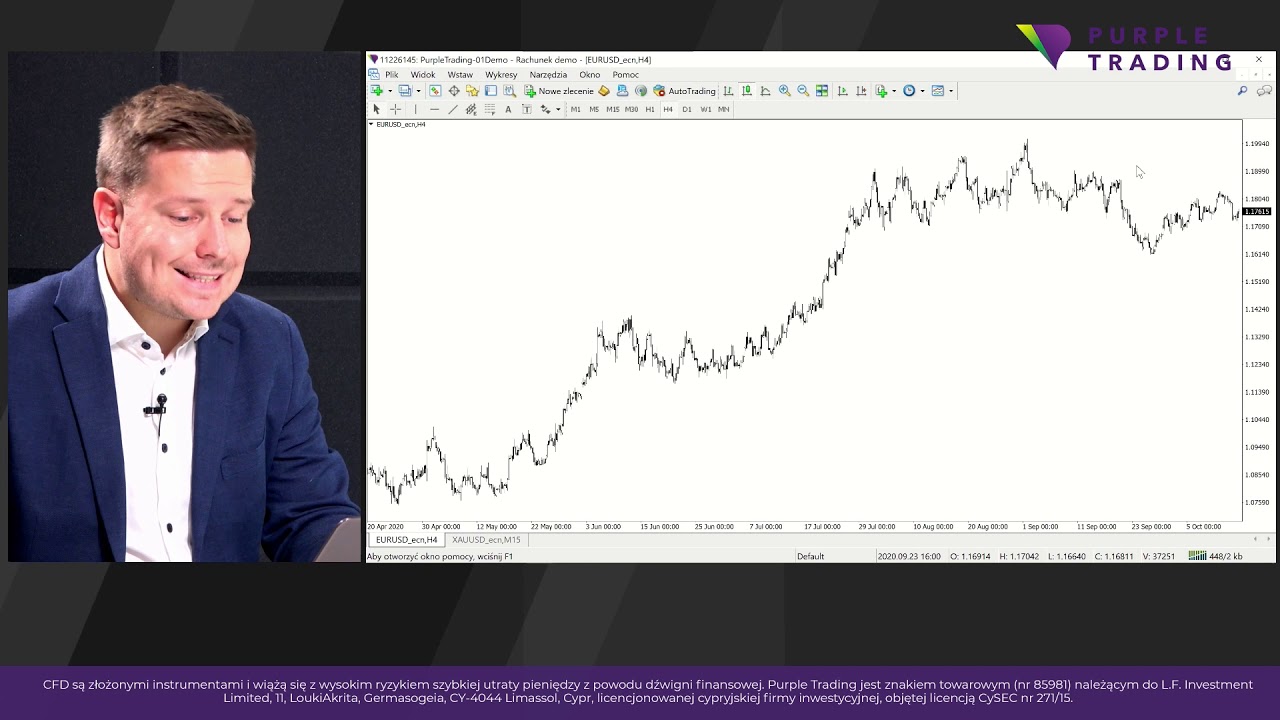Open the Terminal panel

(491, 91)
